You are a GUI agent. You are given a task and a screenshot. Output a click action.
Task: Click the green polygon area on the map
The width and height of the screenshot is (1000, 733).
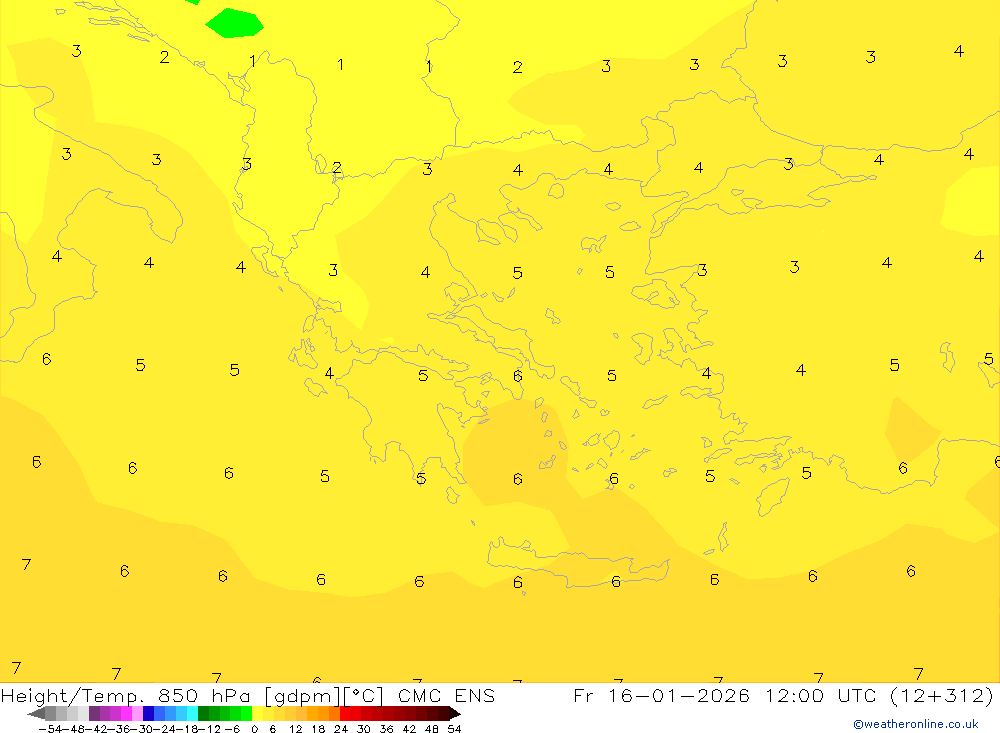pos(234,23)
